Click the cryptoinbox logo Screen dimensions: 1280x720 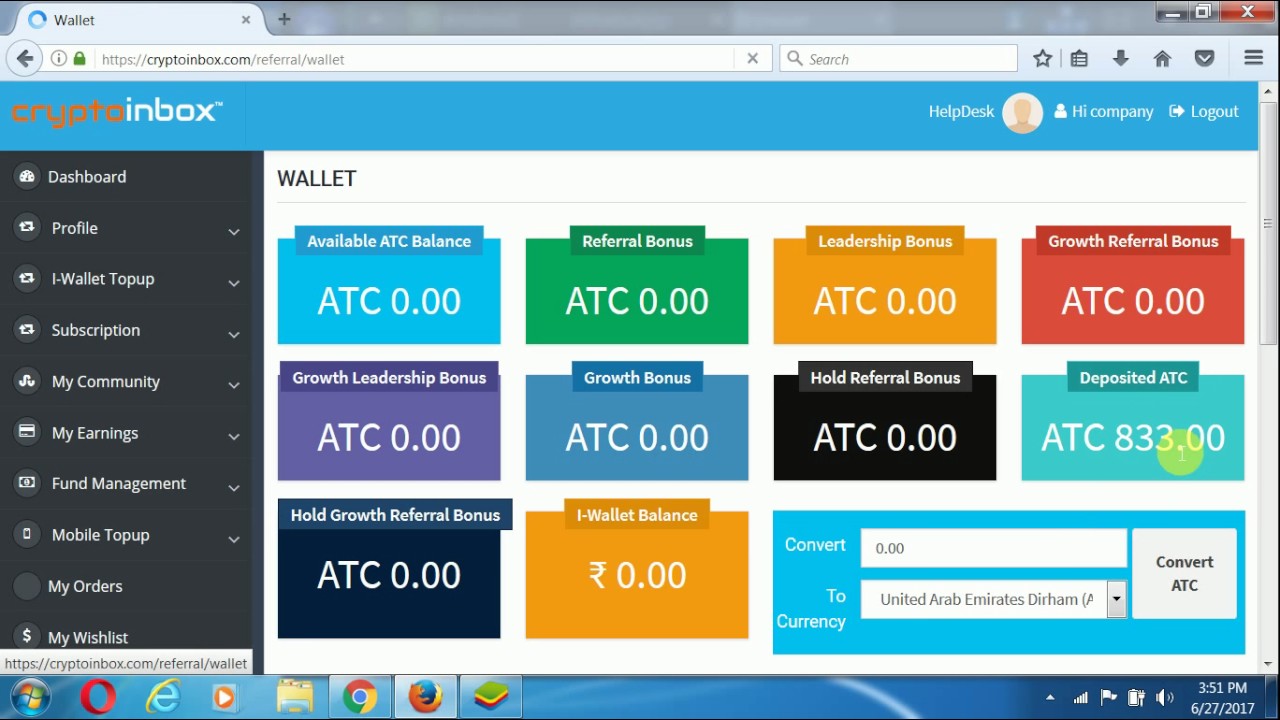(x=117, y=111)
